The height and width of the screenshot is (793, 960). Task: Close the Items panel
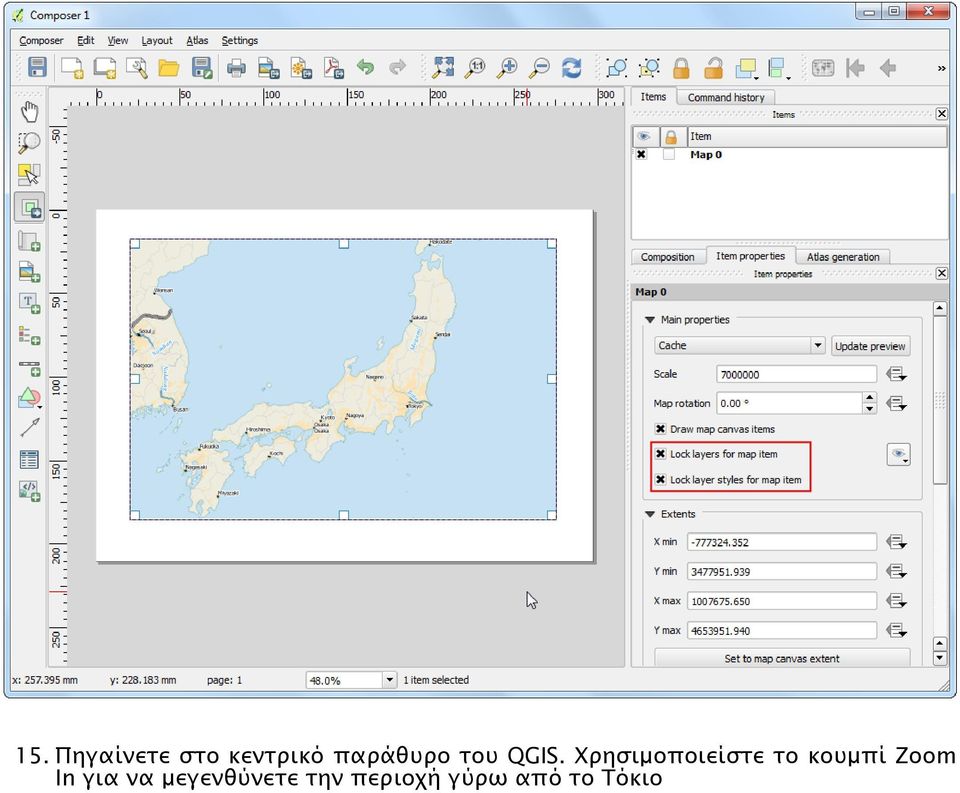pos(942,114)
